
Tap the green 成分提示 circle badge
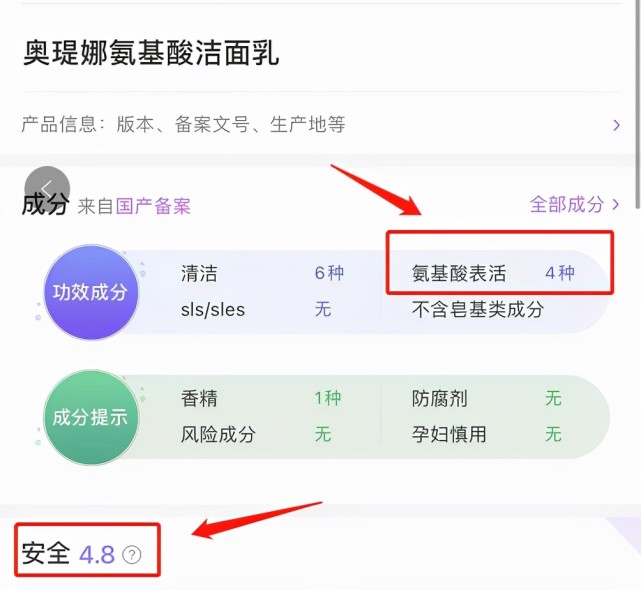[x=91, y=417]
